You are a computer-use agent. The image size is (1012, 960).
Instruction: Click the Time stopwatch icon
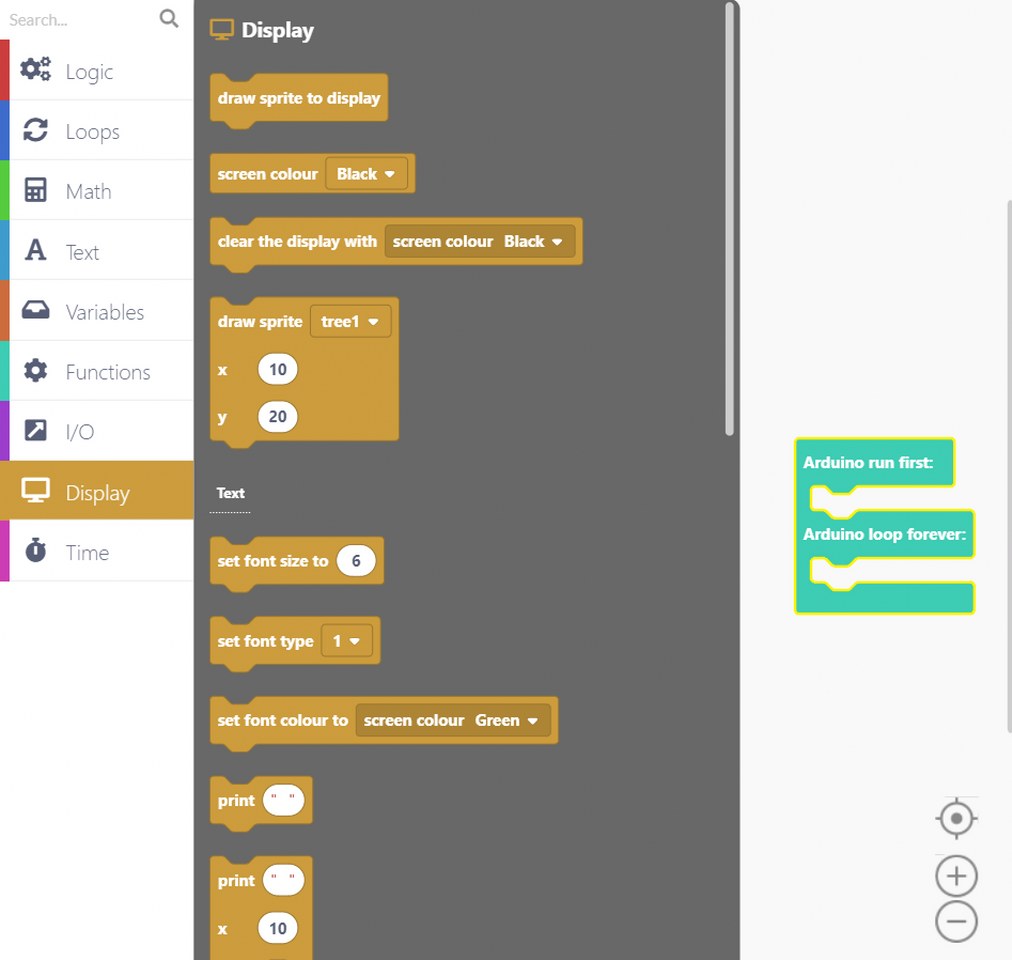pyautogui.click(x=35, y=550)
